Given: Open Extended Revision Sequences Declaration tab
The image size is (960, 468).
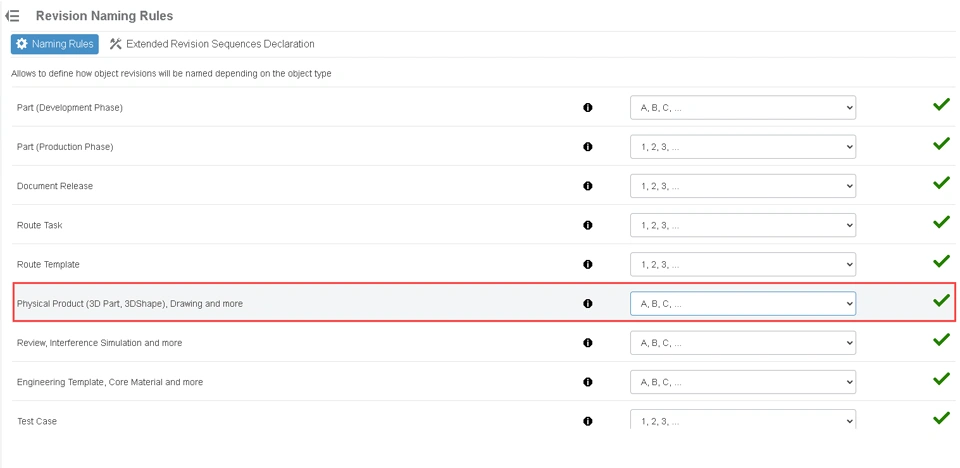Looking at the screenshot, I should coord(212,44).
